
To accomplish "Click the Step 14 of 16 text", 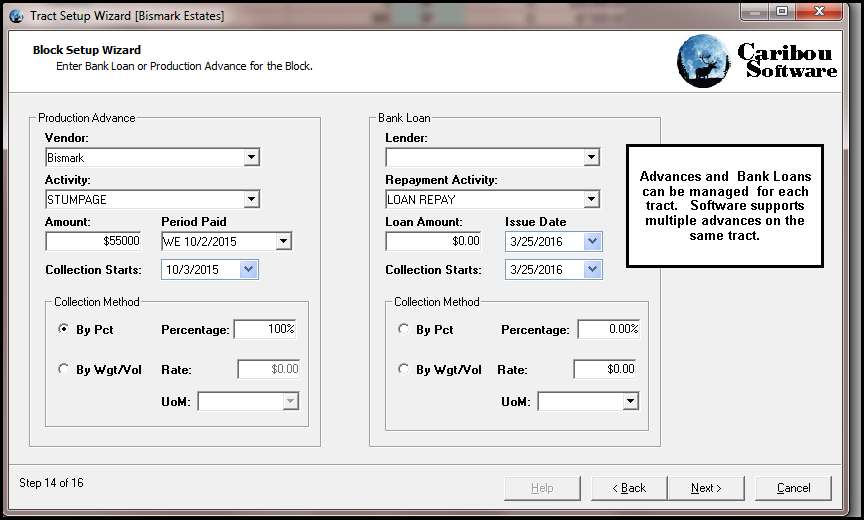I will 51,483.
